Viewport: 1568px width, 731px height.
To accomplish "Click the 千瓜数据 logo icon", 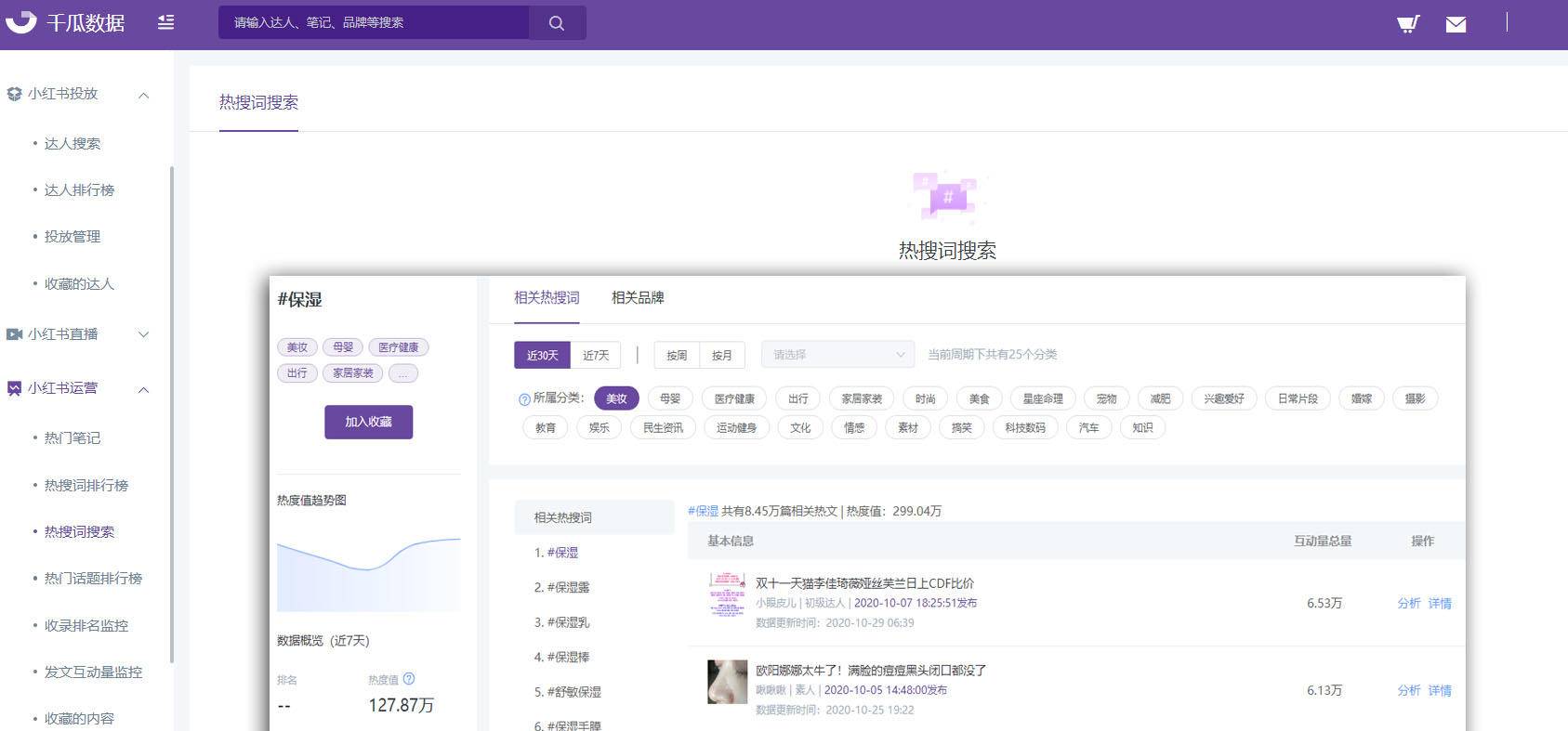I will click(x=20, y=21).
